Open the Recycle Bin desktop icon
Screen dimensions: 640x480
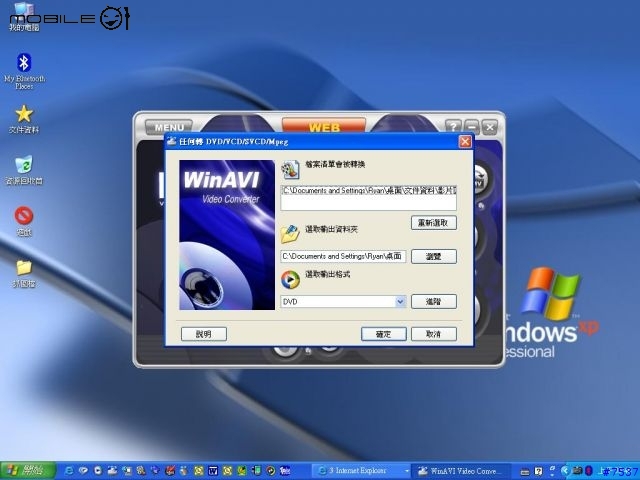[24, 170]
